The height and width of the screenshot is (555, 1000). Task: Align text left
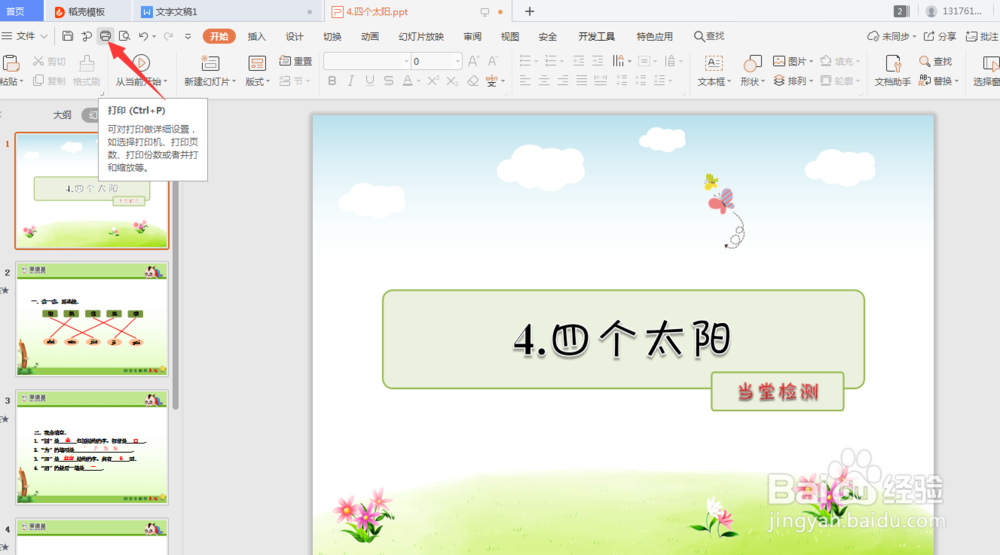(525, 81)
